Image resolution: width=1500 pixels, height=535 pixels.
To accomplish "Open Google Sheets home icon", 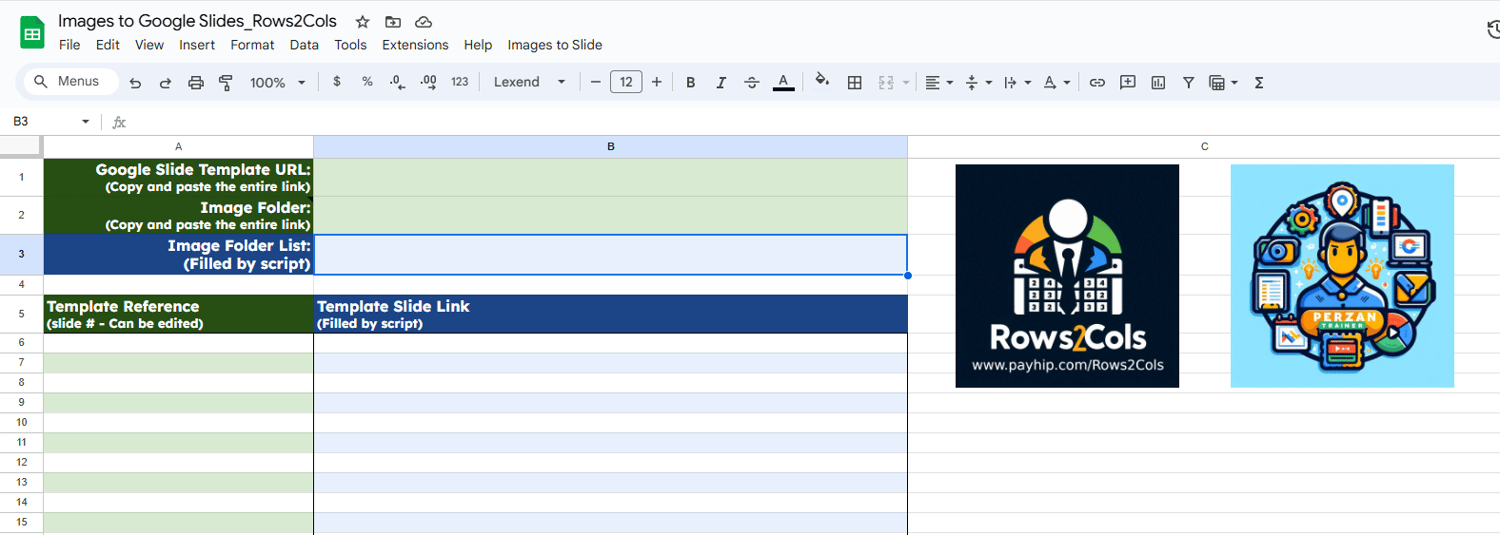I will tap(32, 33).
